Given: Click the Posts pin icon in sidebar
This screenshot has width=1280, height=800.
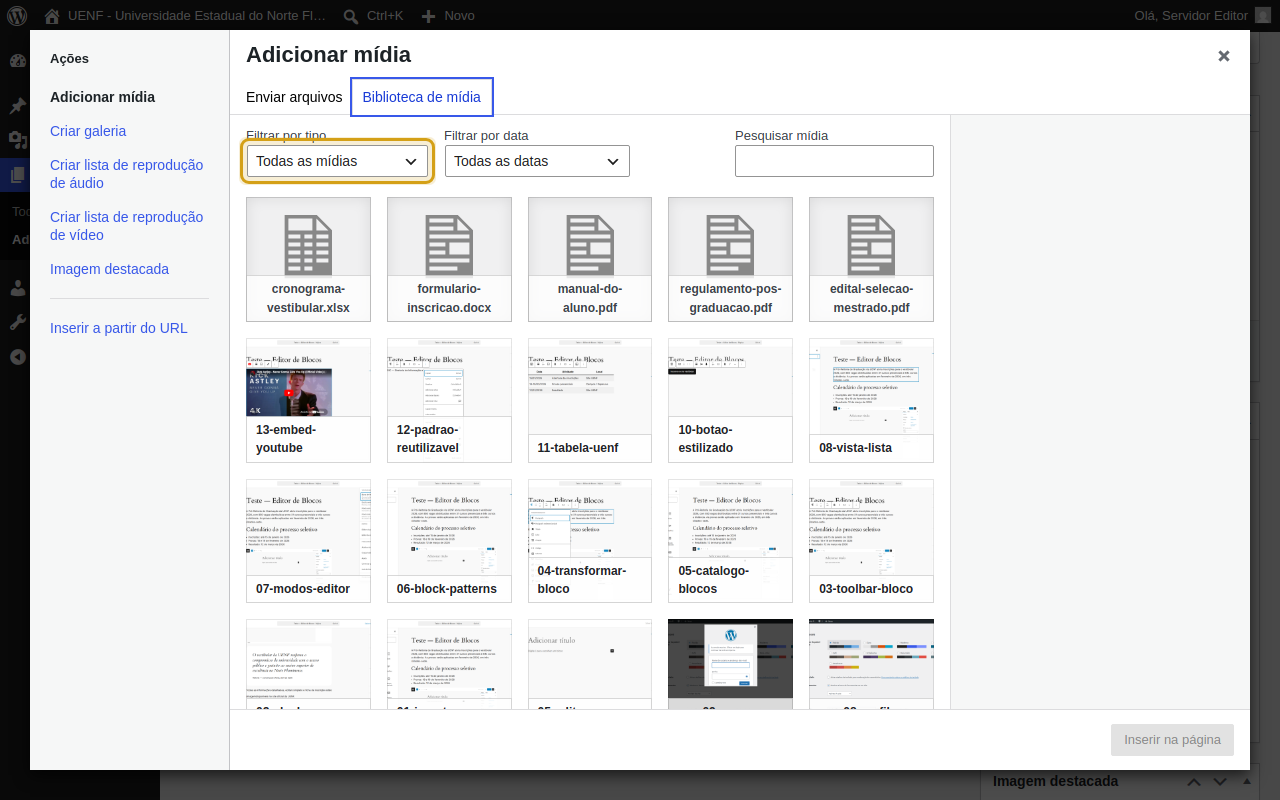Looking at the screenshot, I should coord(17,105).
